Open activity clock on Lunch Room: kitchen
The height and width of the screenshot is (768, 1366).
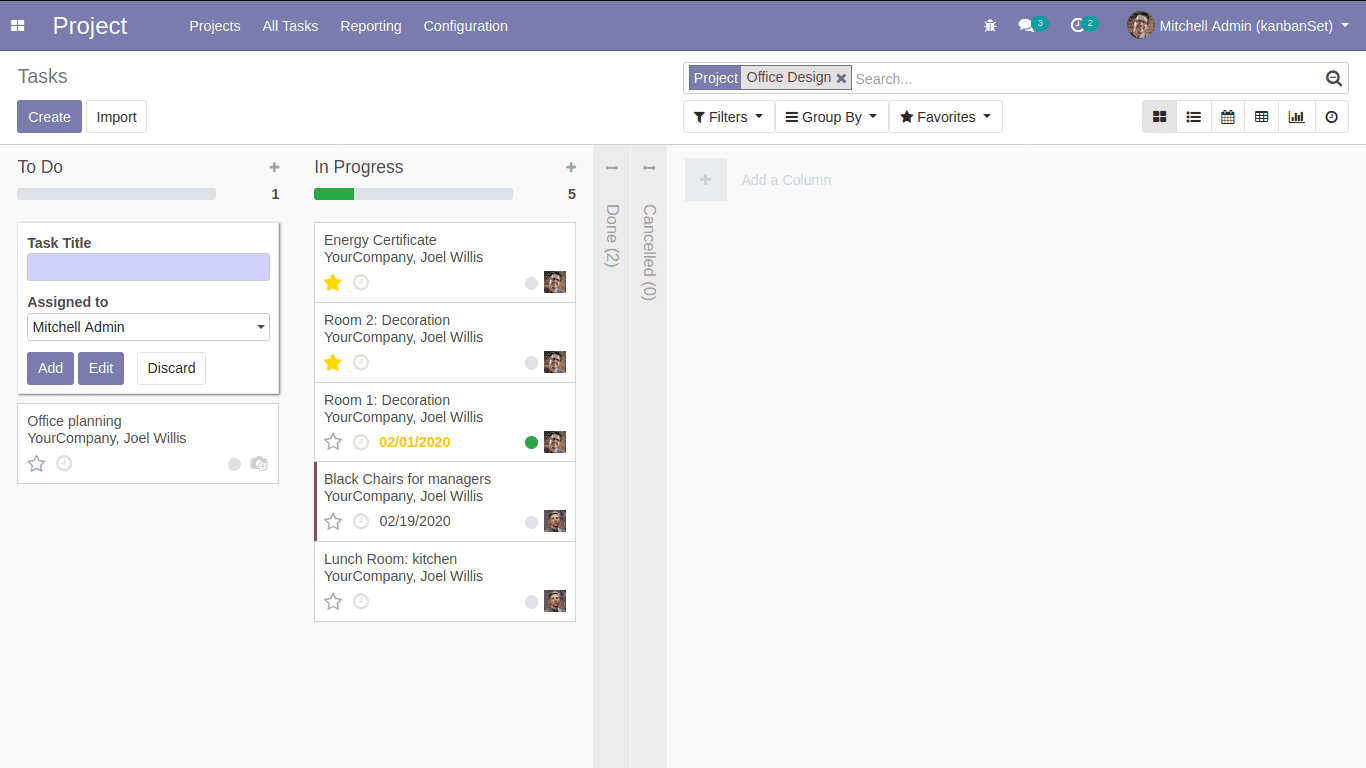(x=361, y=601)
